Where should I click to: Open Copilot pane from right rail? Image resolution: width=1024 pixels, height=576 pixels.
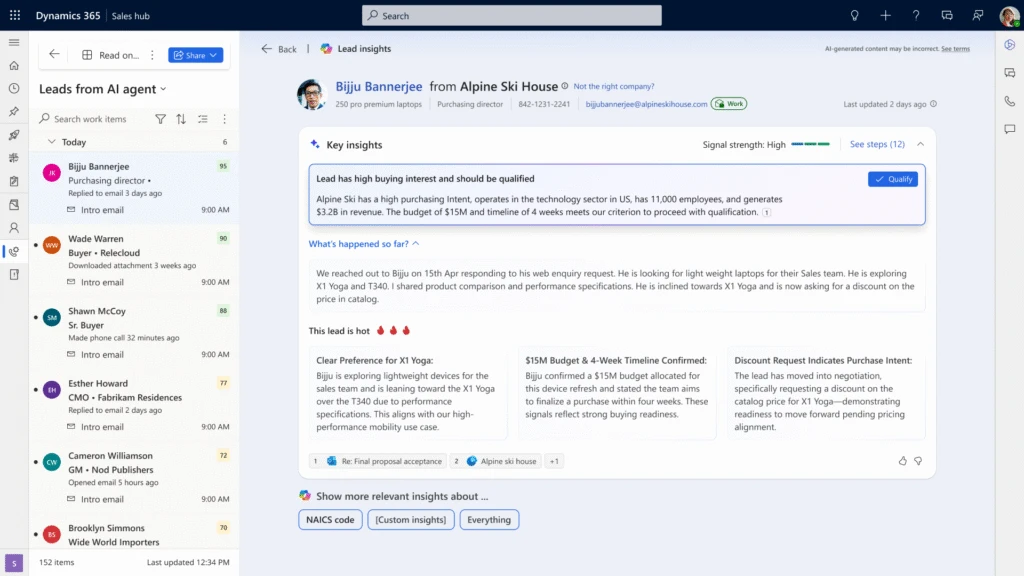[1009, 46]
